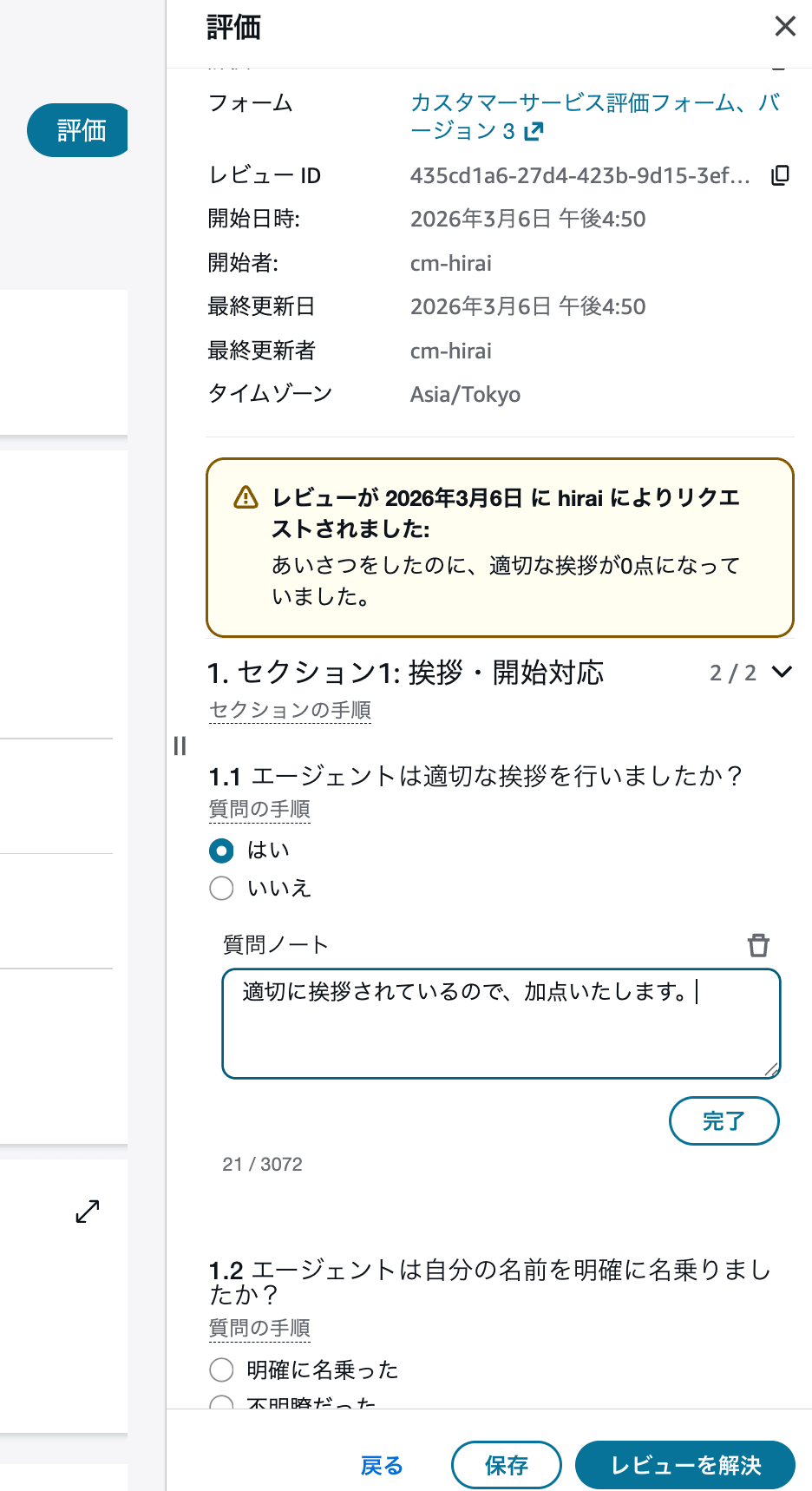
Task: Click the warning triangle in the review banner
Action: coord(246,498)
